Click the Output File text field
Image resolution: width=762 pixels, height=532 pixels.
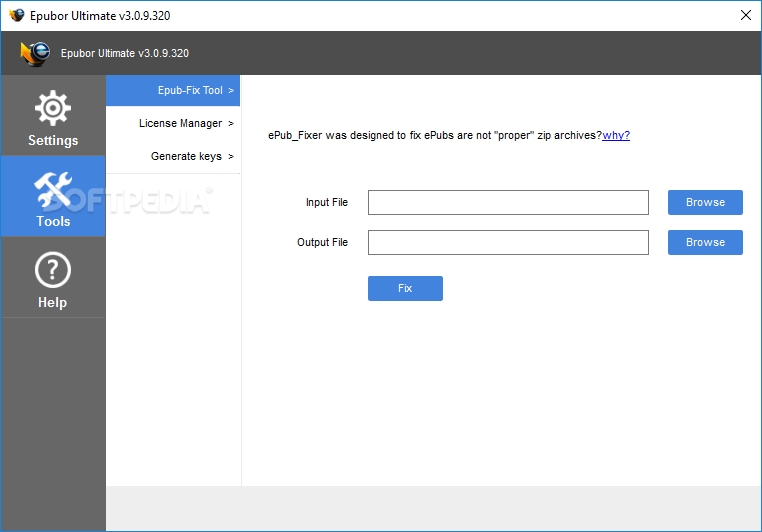[508, 242]
